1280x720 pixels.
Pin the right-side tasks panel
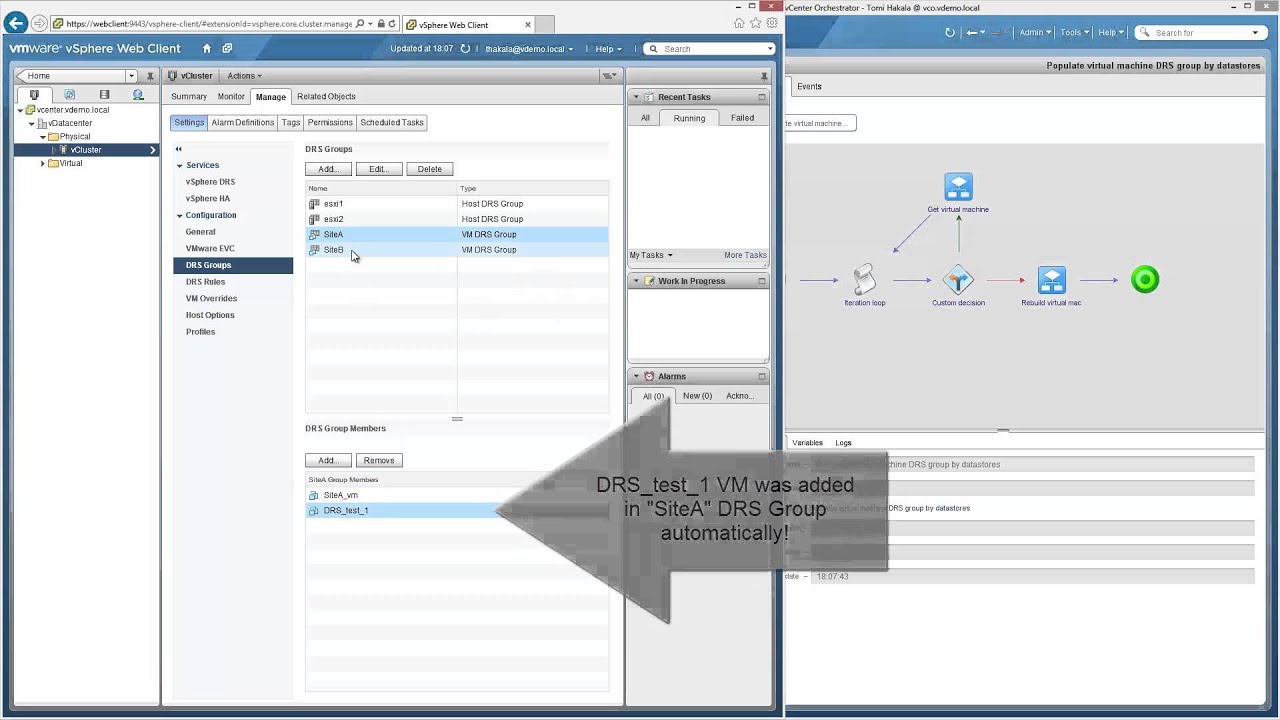(x=764, y=76)
